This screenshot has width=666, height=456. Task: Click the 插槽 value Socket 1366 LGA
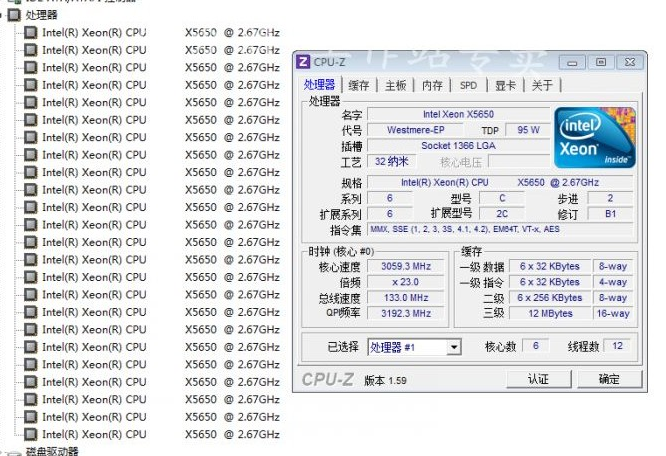tap(458, 146)
